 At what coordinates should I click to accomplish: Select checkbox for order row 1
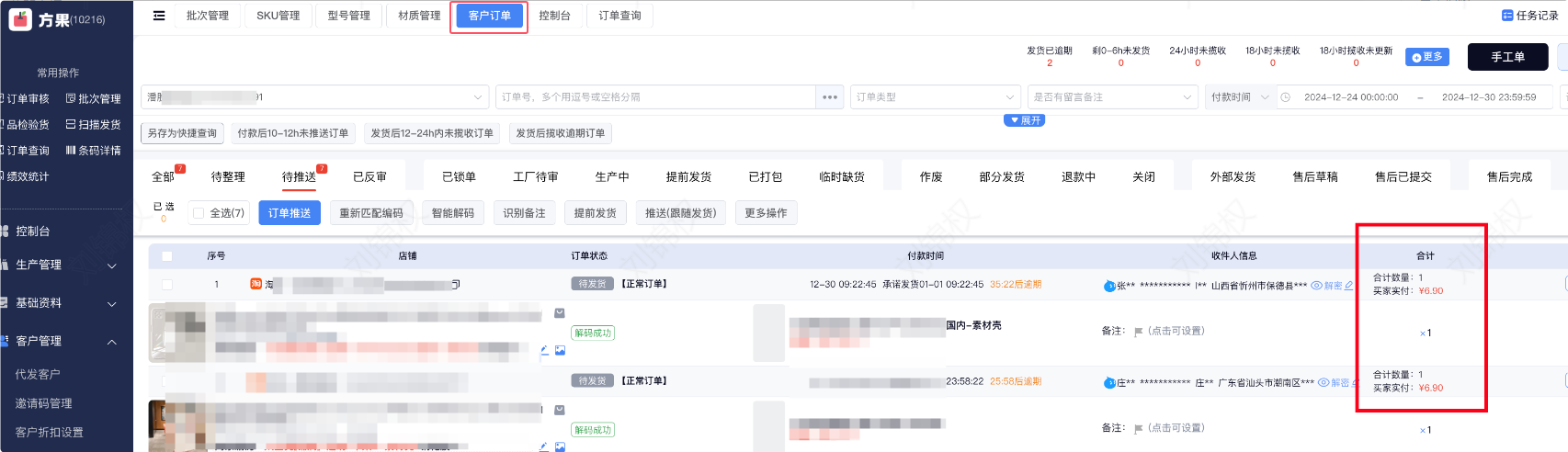(x=166, y=285)
